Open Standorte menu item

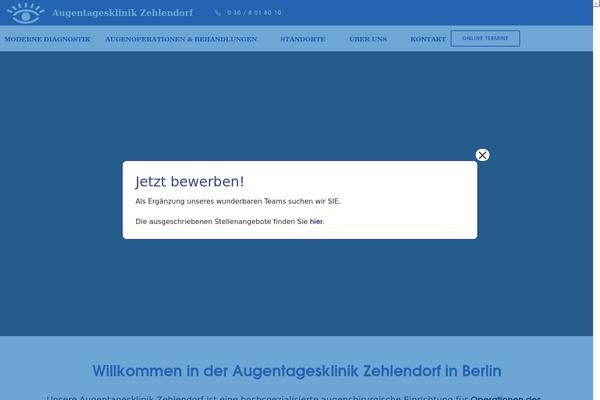point(303,39)
